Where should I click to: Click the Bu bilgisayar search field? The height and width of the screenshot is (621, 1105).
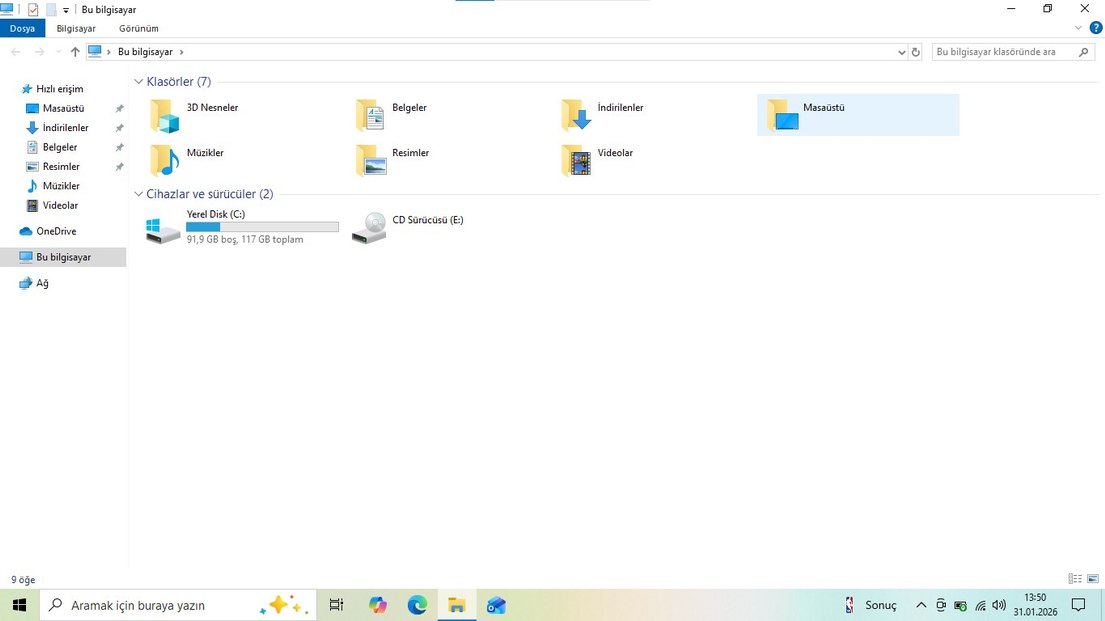pos(1003,52)
